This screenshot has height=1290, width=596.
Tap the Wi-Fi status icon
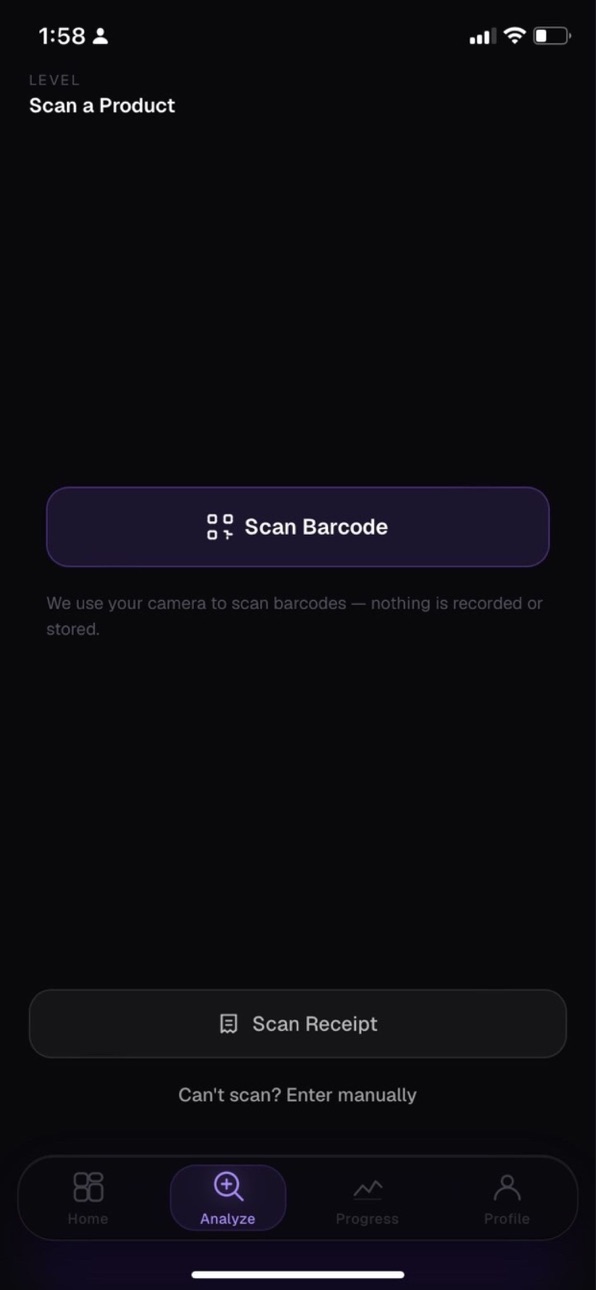click(514, 36)
